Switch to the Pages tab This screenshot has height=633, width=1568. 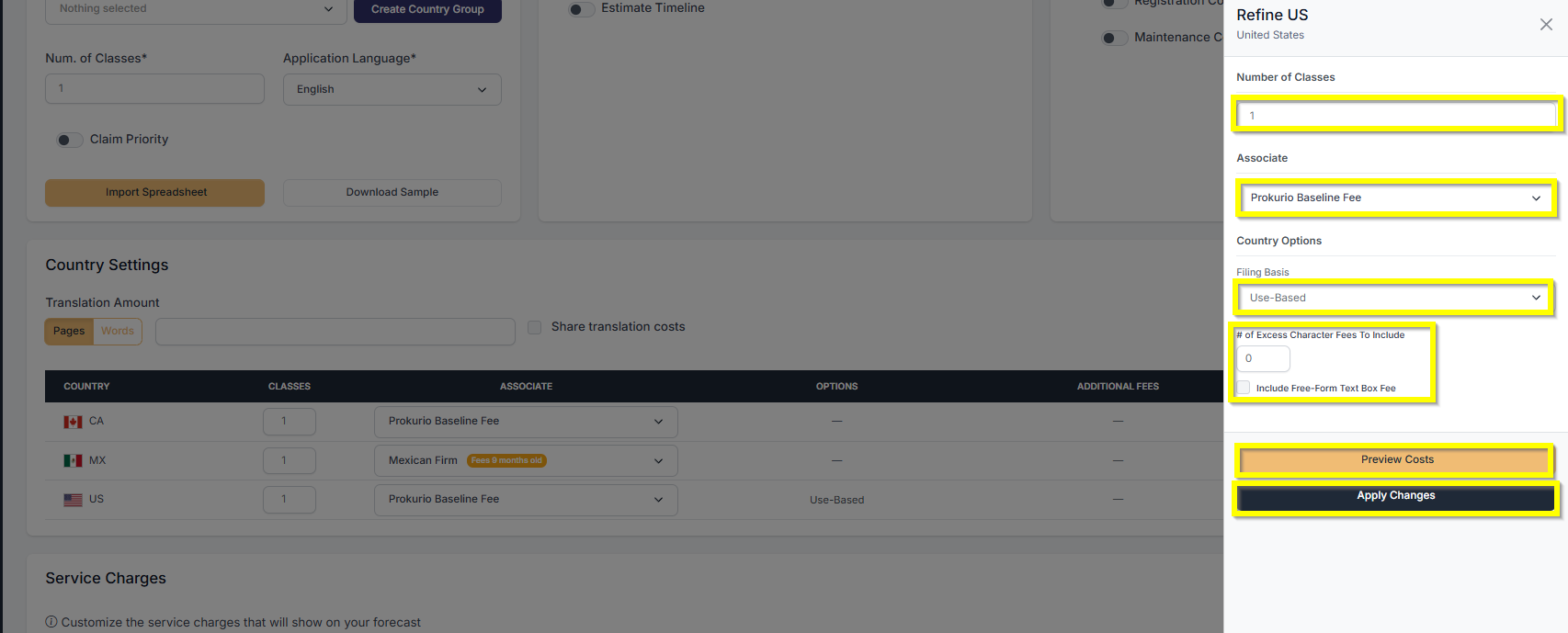(x=69, y=331)
